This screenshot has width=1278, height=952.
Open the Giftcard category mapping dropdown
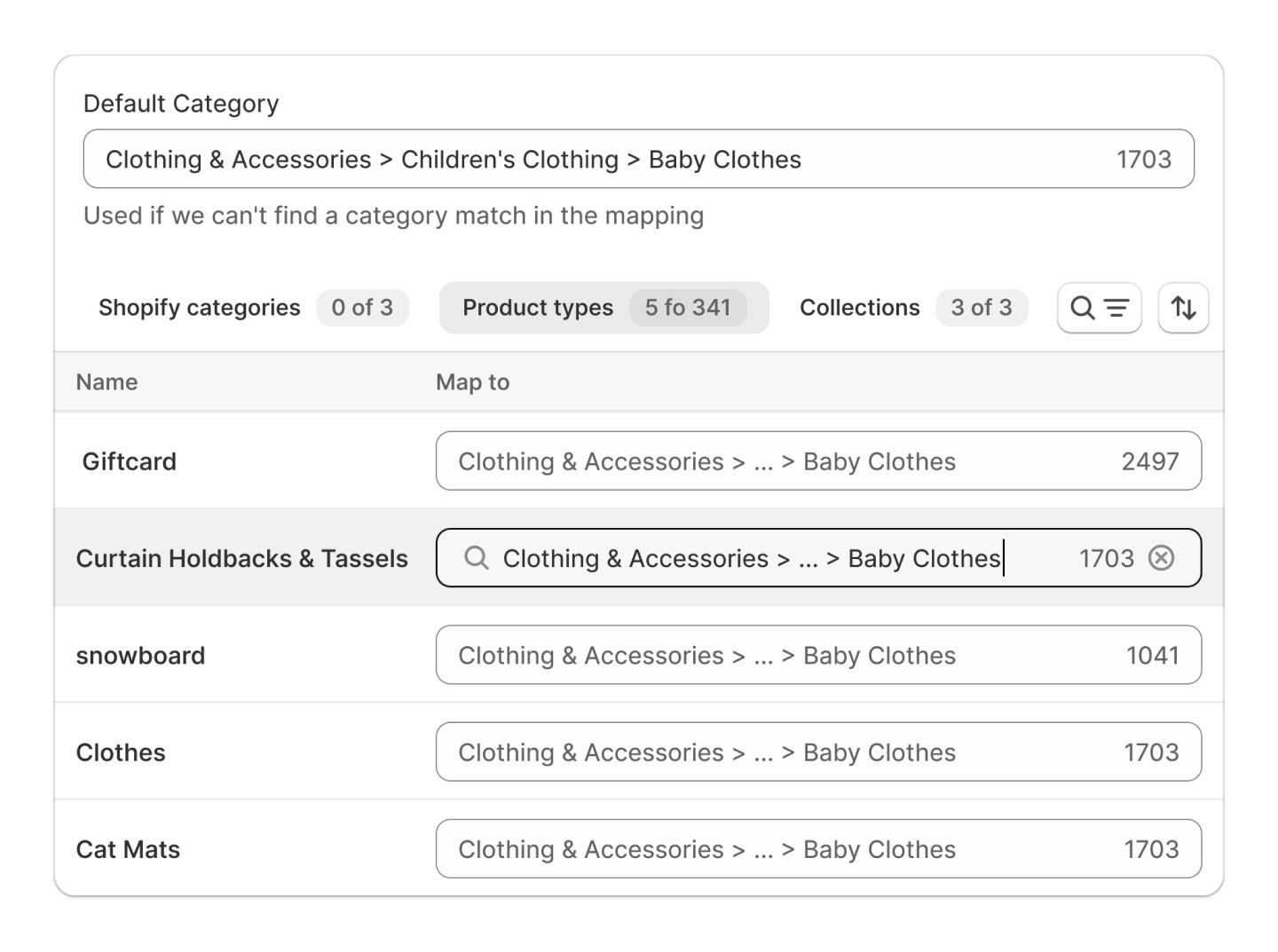pyautogui.click(x=817, y=461)
